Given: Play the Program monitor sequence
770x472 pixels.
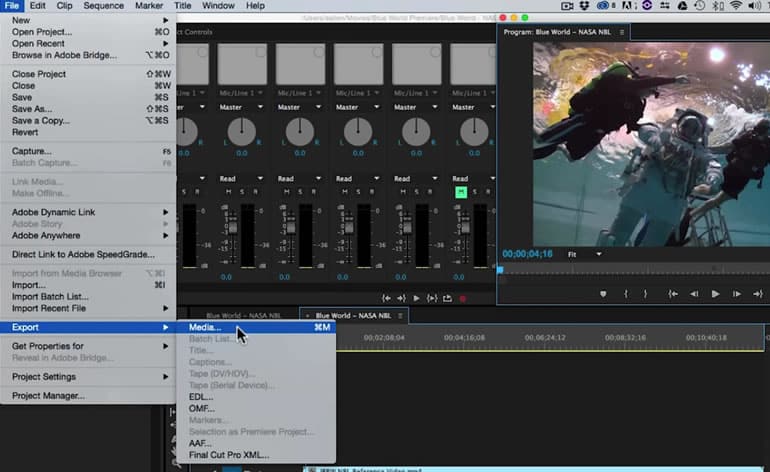Looking at the screenshot, I should point(715,294).
